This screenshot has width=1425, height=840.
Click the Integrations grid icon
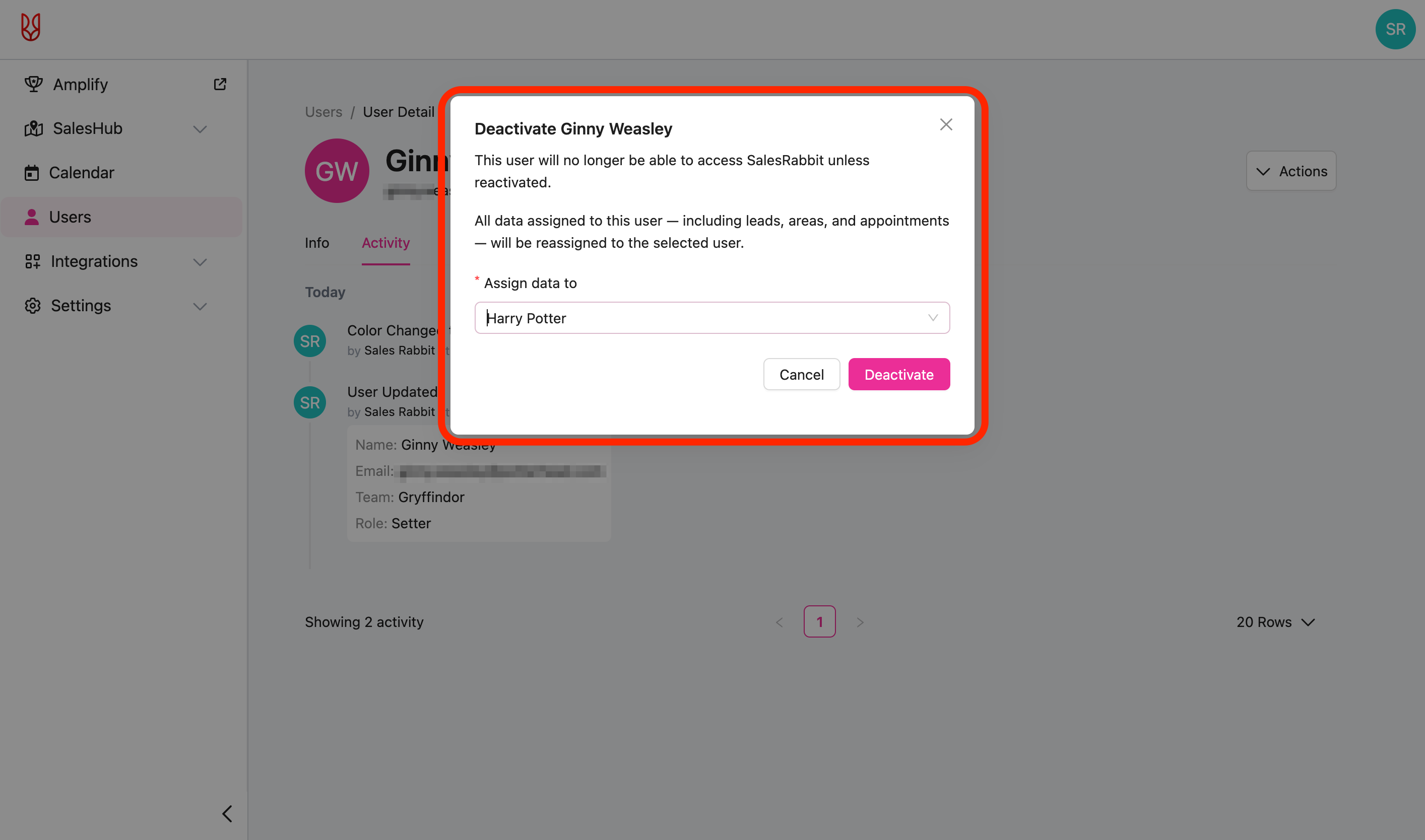(x=33, y=261)
